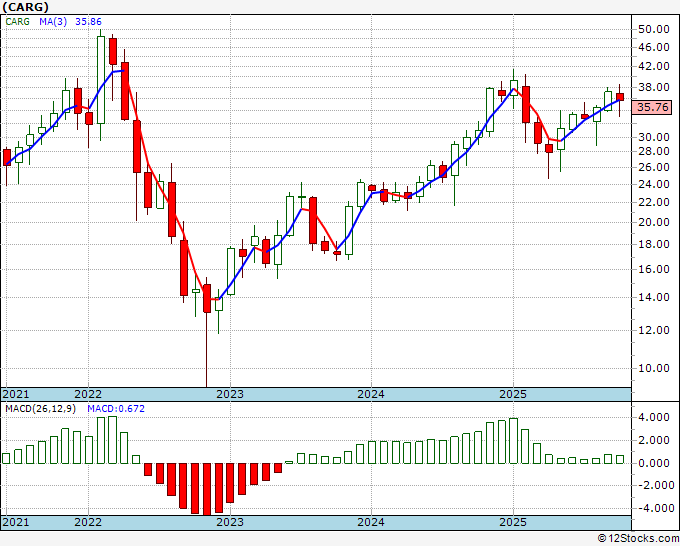Select 2021 on the MACD timeline
Viewport: 680px width, 546px height.
tap(16, 522)
